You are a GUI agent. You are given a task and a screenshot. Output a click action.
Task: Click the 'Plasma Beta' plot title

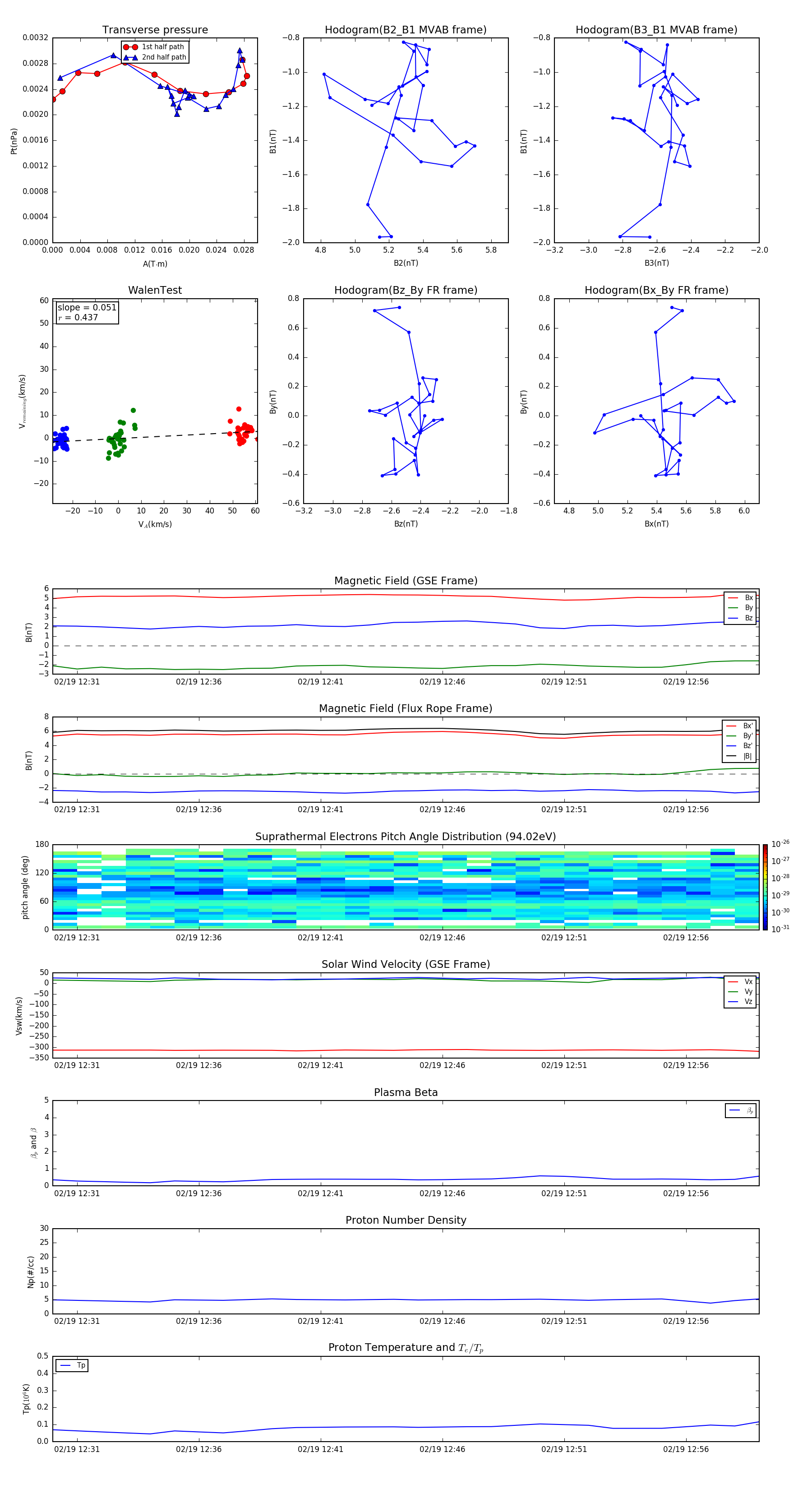point(406,1092)
